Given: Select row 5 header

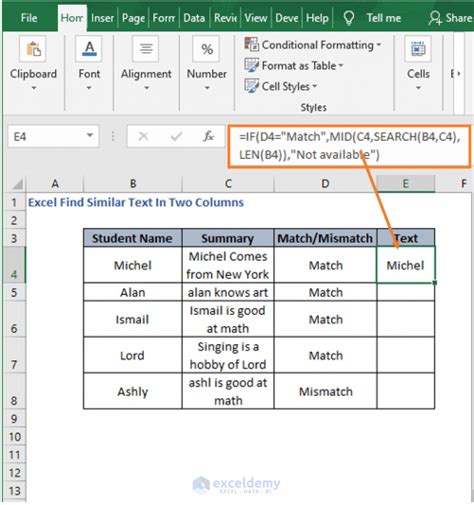Looking at the screenshot, I should point(14,292).
